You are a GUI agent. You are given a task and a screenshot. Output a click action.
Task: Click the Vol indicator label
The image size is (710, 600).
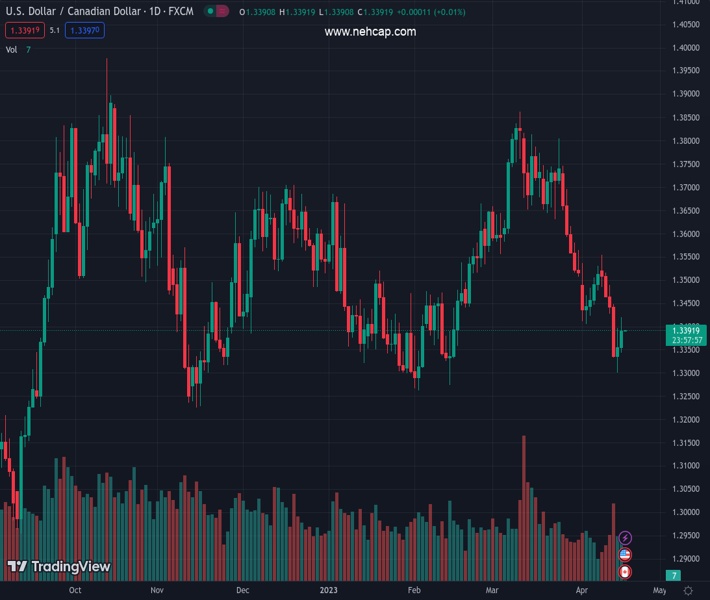[11, 49]
